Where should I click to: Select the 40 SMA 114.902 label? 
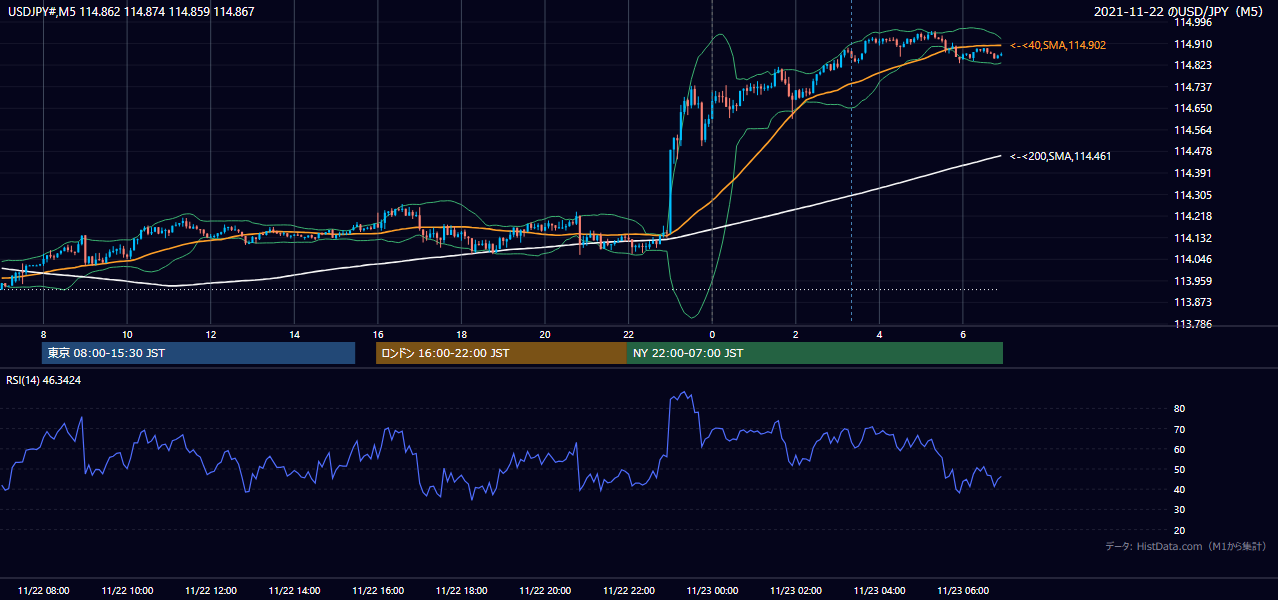point(1058,46)
